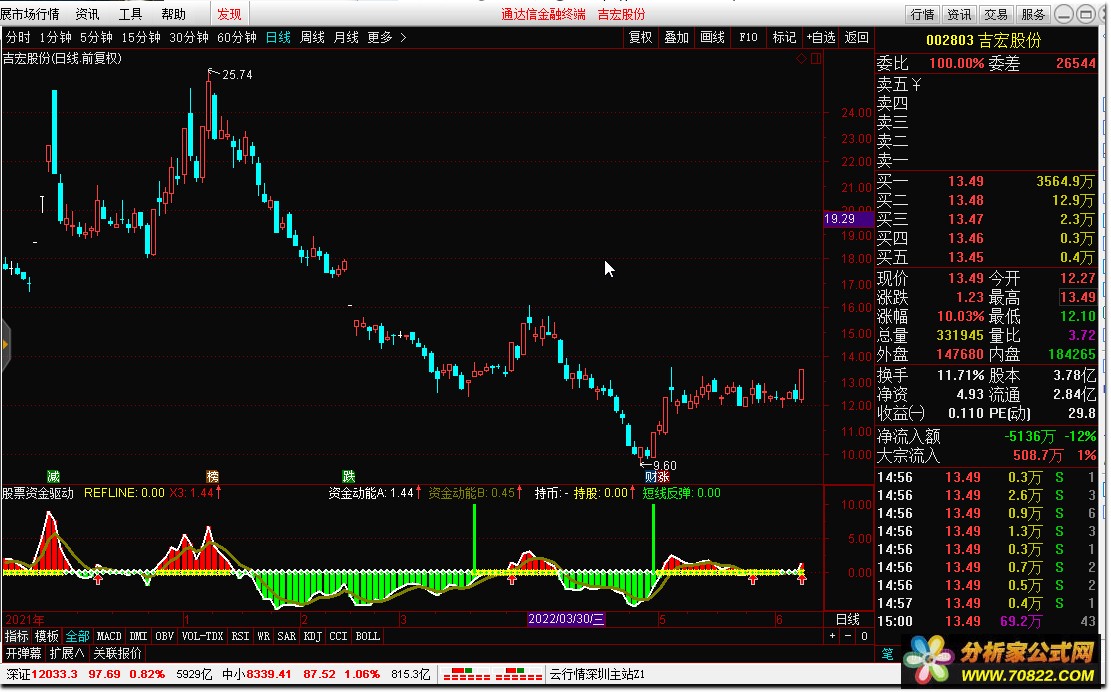Click the 画线 drawing button
This screenshot has width=1111, height=692.
[712, 38]
